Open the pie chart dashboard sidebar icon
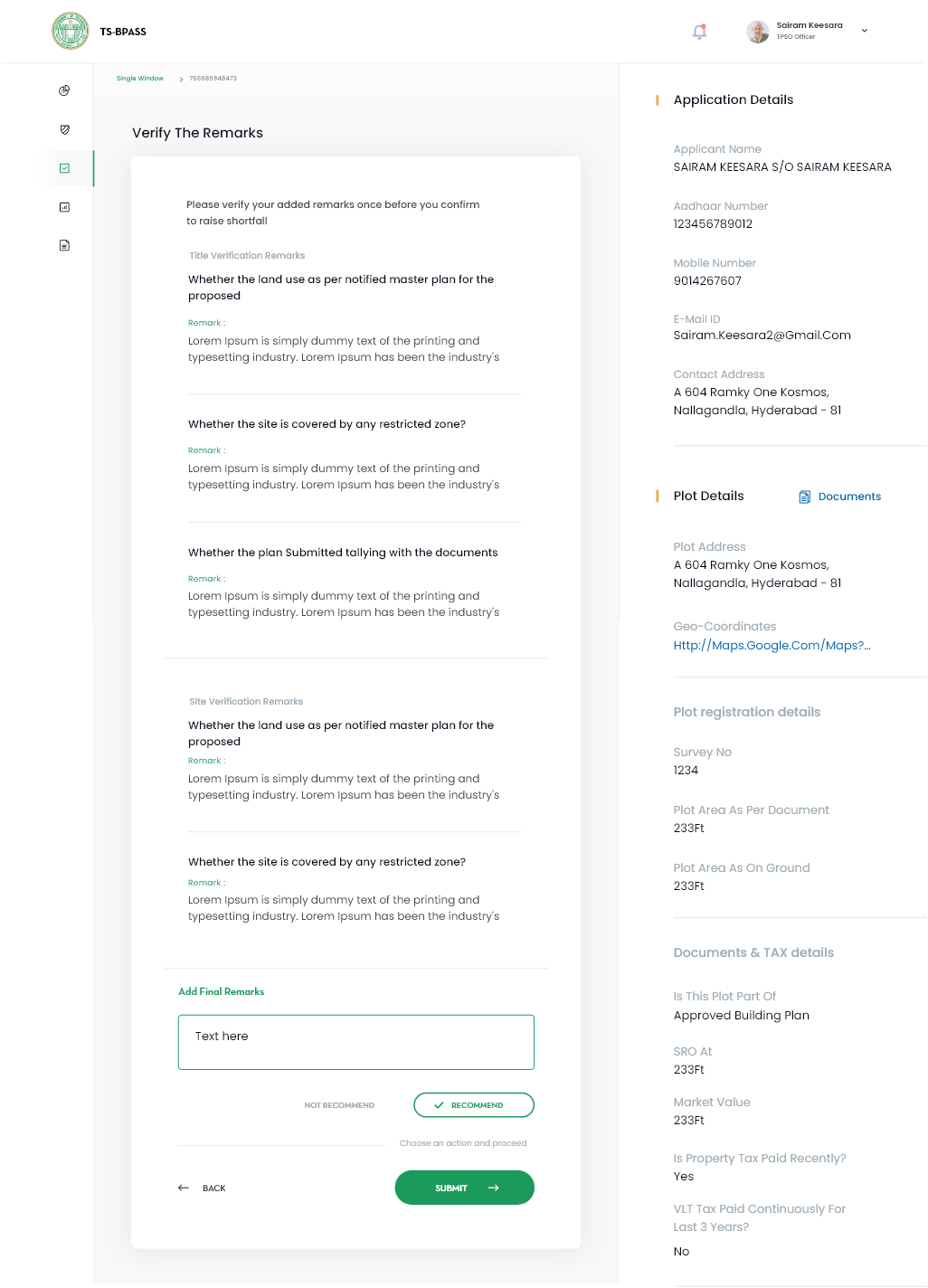928x1288 pixels. pos(64,90)
